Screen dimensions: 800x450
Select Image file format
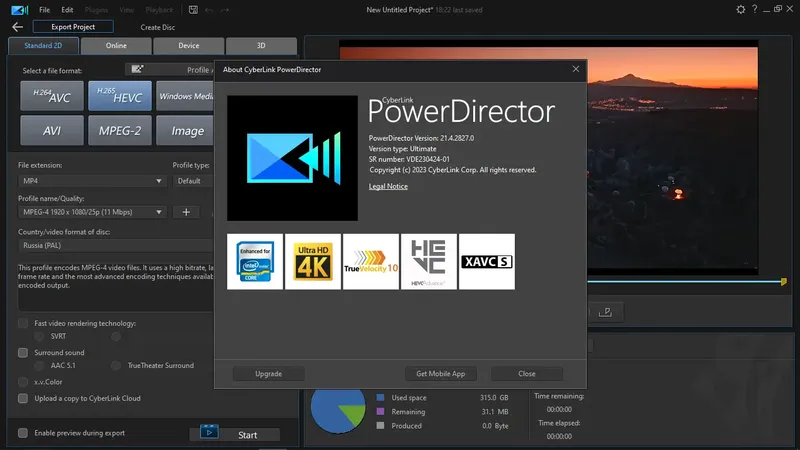point(185,131)
